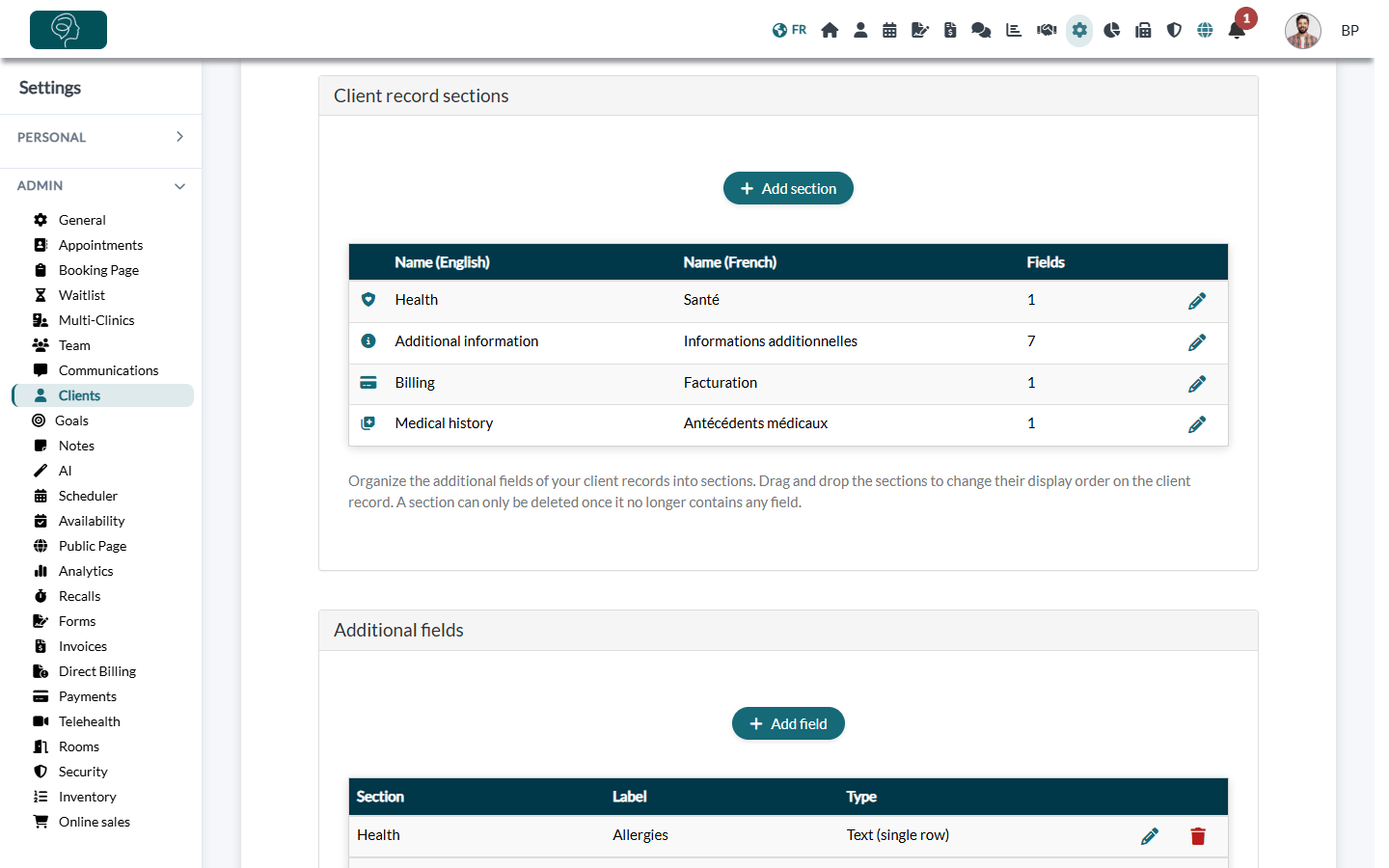Click the Antécédents médicaux cell
The width and height of the screenshot is (1389, 868).
(755, 423)
